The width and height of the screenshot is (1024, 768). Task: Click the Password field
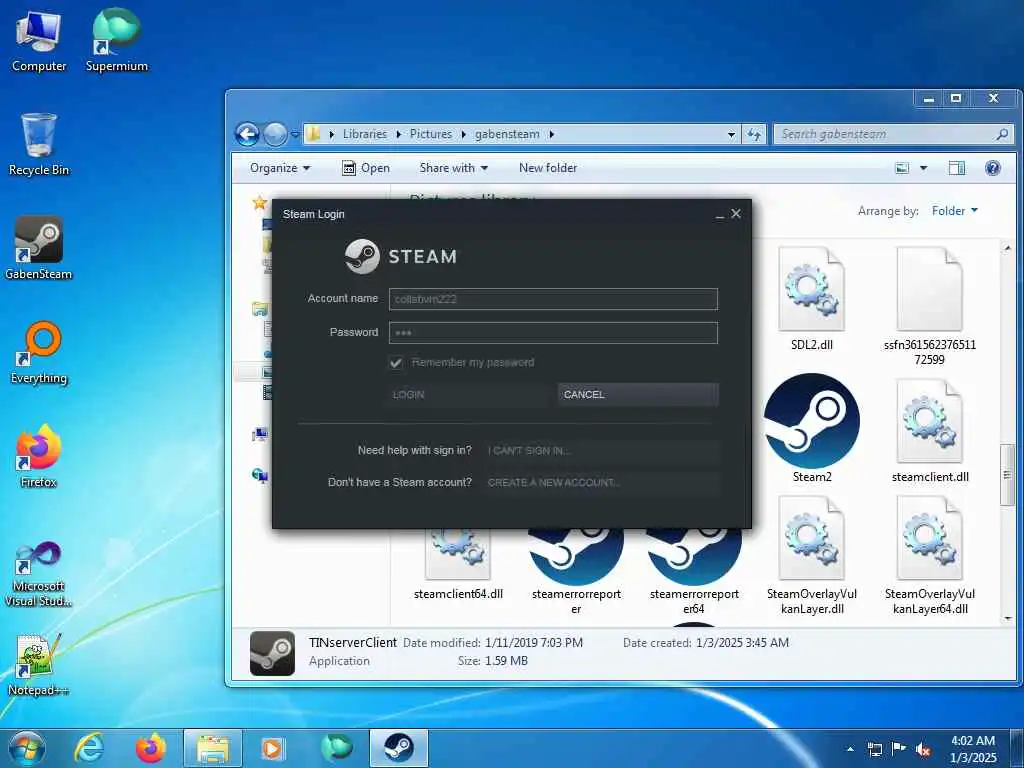point(553,333)
